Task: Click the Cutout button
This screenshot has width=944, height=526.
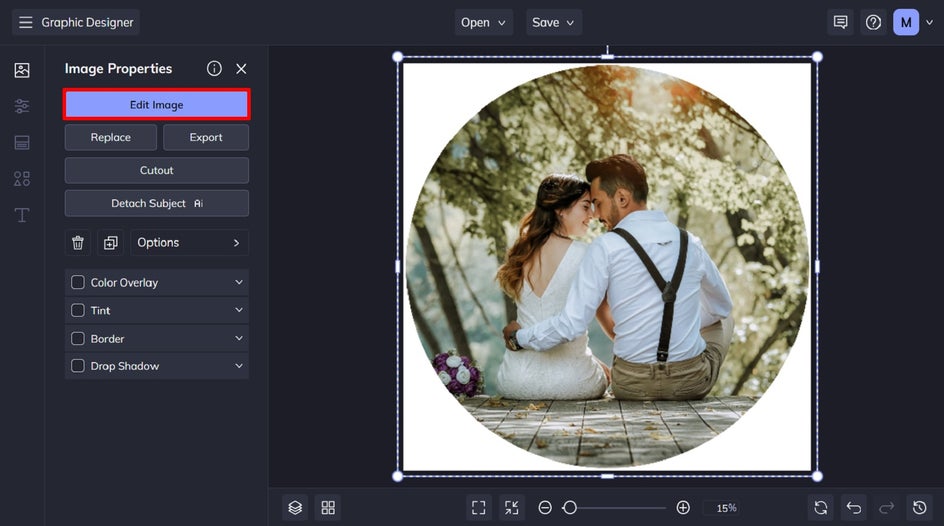Action: coord(157,171)
